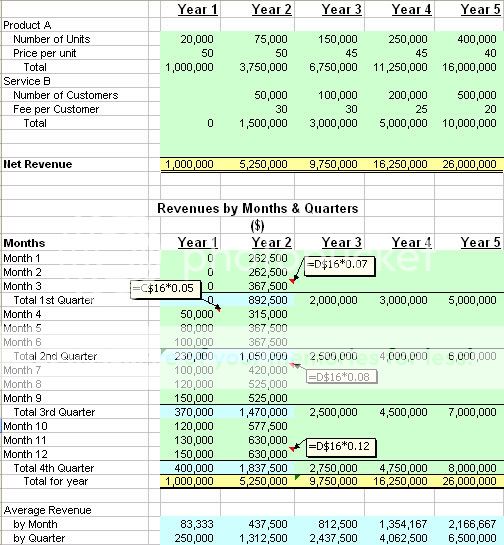This screenshot has height=545, width=504.
Task: Select by Quarter average Year 3 value 2,437,500
Action: tap(333, 538)
